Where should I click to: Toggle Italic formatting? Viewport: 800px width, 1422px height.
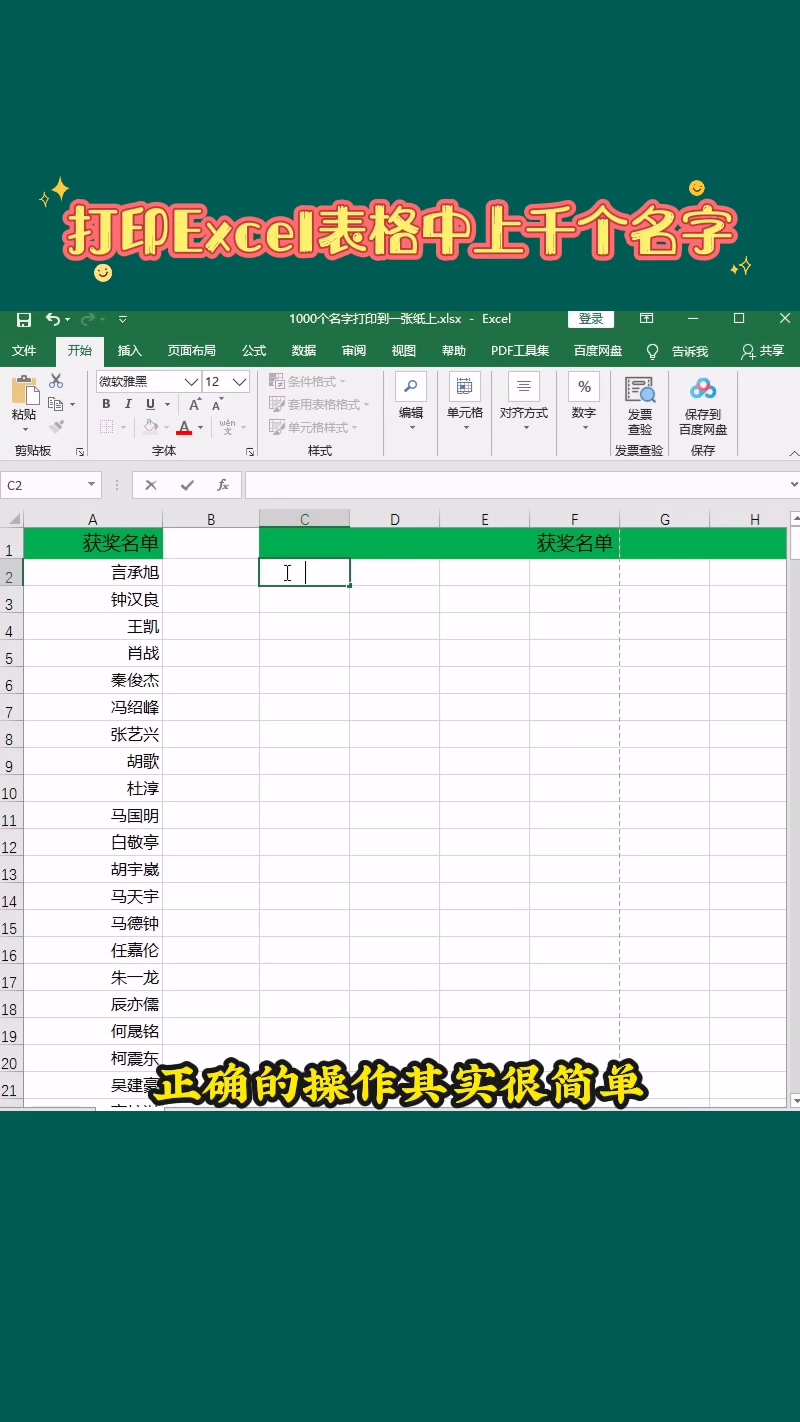128,404
